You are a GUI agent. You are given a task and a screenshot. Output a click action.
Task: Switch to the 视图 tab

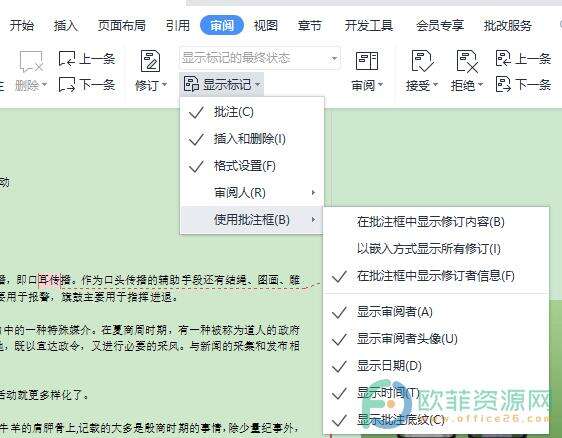[x=266, y=25]
